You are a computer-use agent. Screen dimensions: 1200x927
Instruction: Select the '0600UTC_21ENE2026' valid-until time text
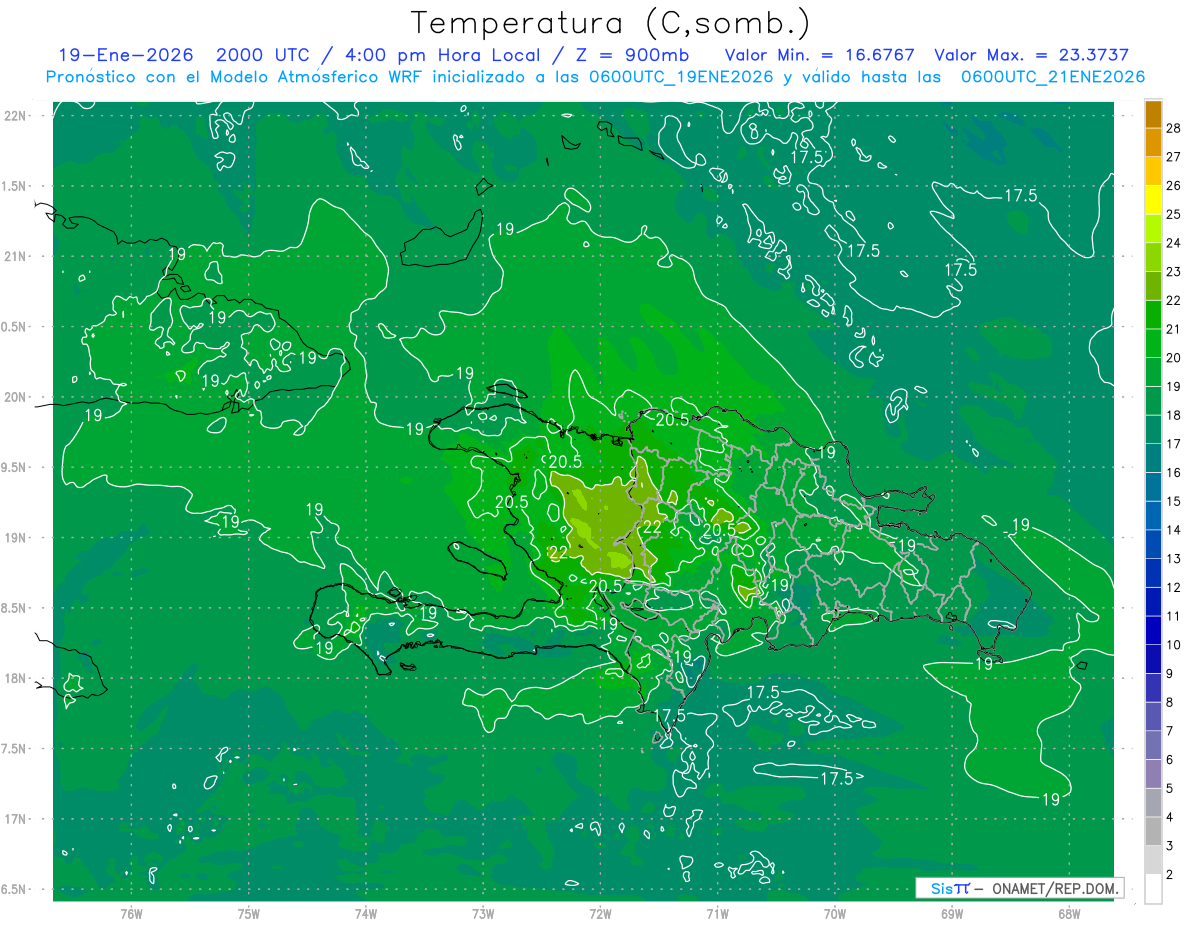[1053, 77]
